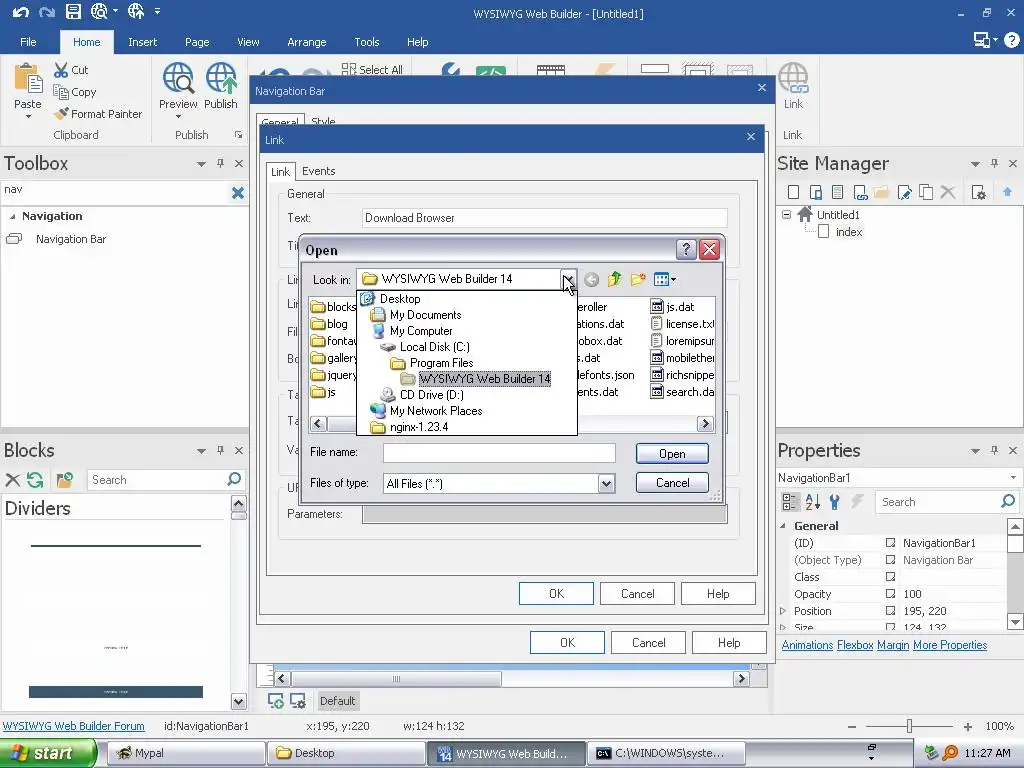Go up one folder level in Open dialog
Image resolution: width=1024 pixels, height=768 pixels.
614,280
